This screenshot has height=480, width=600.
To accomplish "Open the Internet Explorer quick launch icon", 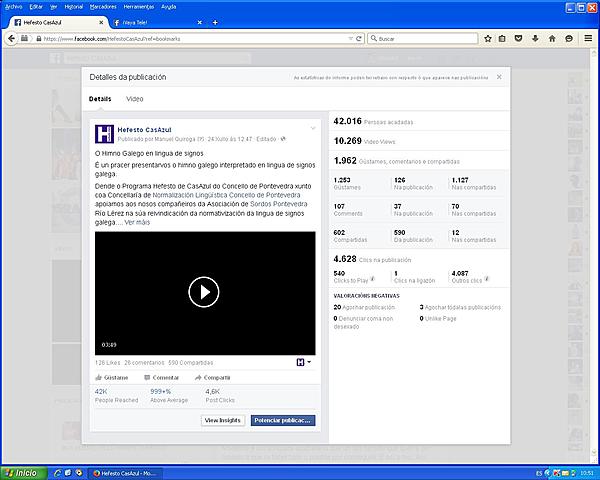I will 57,473.
